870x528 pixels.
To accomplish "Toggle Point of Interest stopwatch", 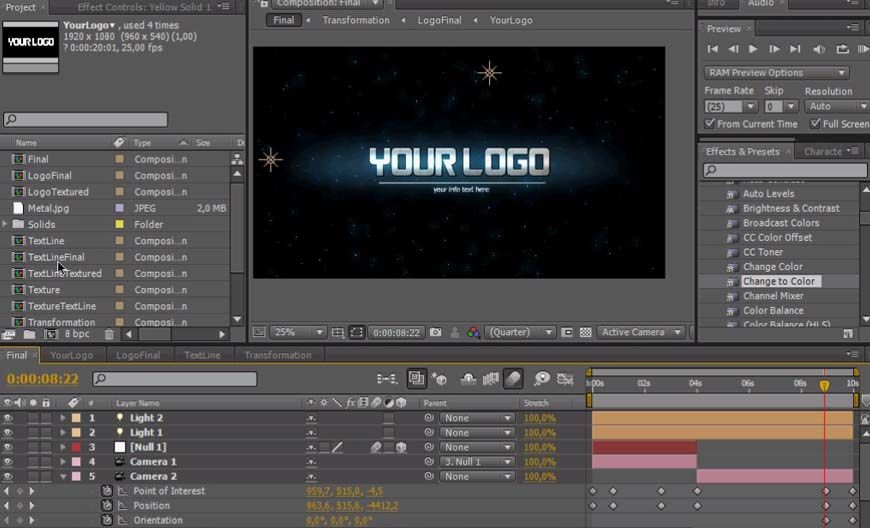I will 107,491.
